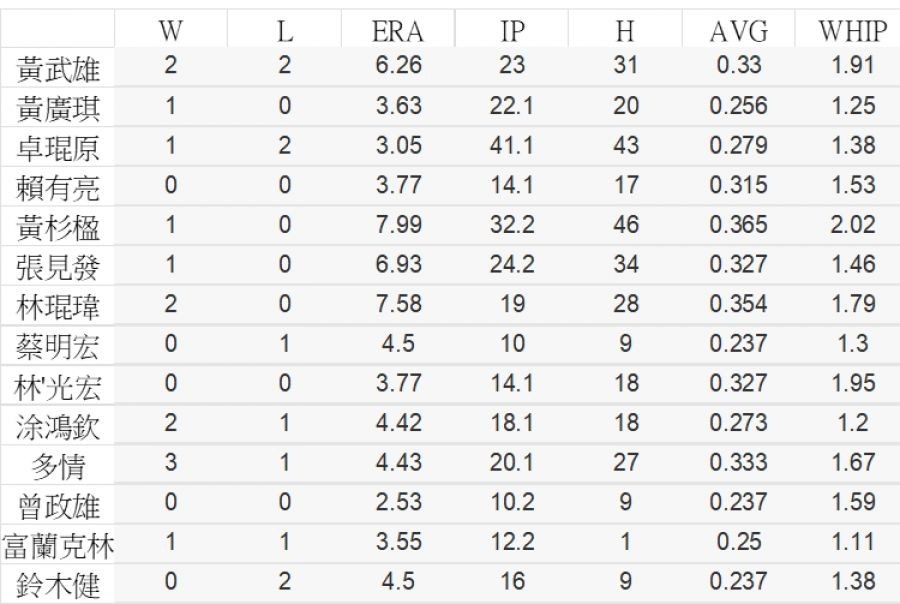Image resolution: width=900 pixels, height=604 pixels.
Task: Click the AVG column header
Action: 738,32
